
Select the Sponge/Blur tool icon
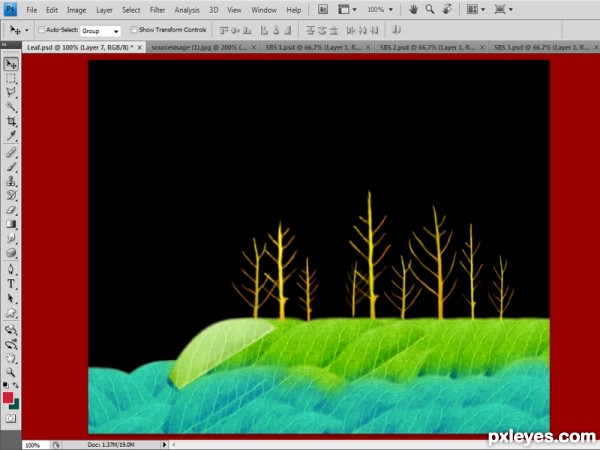(11, 253)
